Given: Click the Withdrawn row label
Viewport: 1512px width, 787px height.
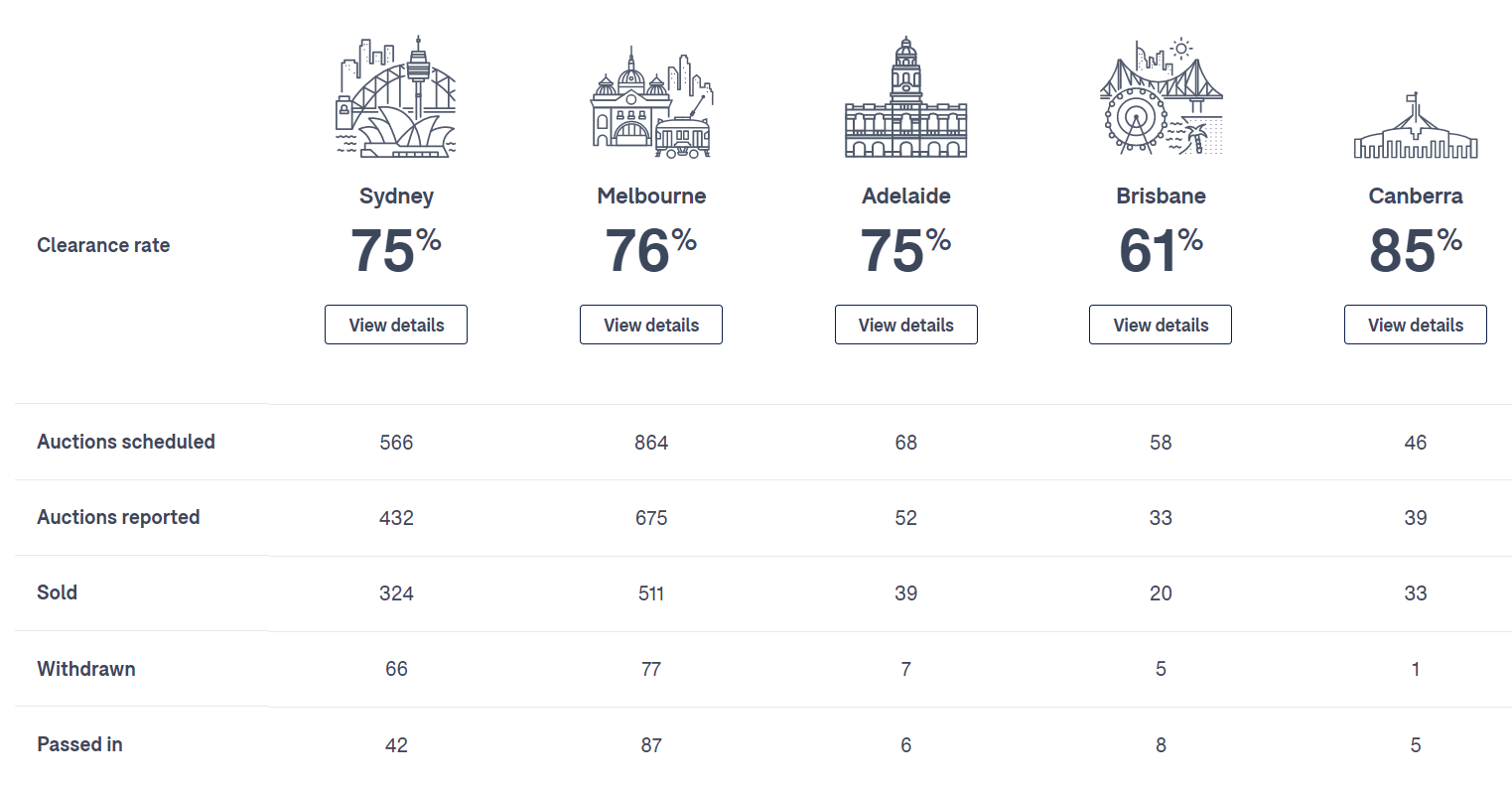Looking at the screenshot, I should click(x=86, y=669).
